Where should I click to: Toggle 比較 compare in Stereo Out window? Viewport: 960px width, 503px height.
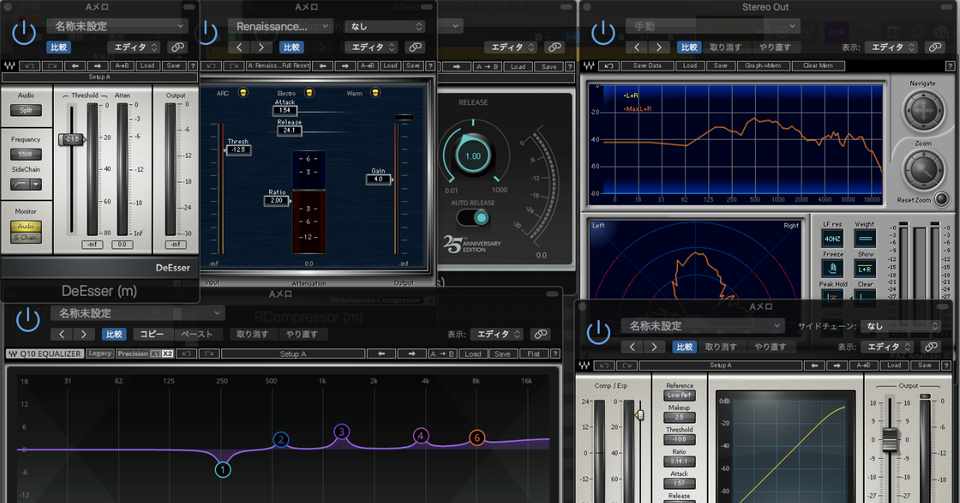click(689, 47)
